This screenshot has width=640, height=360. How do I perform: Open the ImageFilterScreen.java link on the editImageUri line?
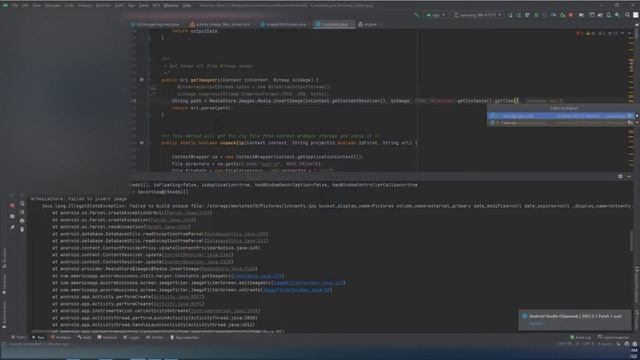308,283
